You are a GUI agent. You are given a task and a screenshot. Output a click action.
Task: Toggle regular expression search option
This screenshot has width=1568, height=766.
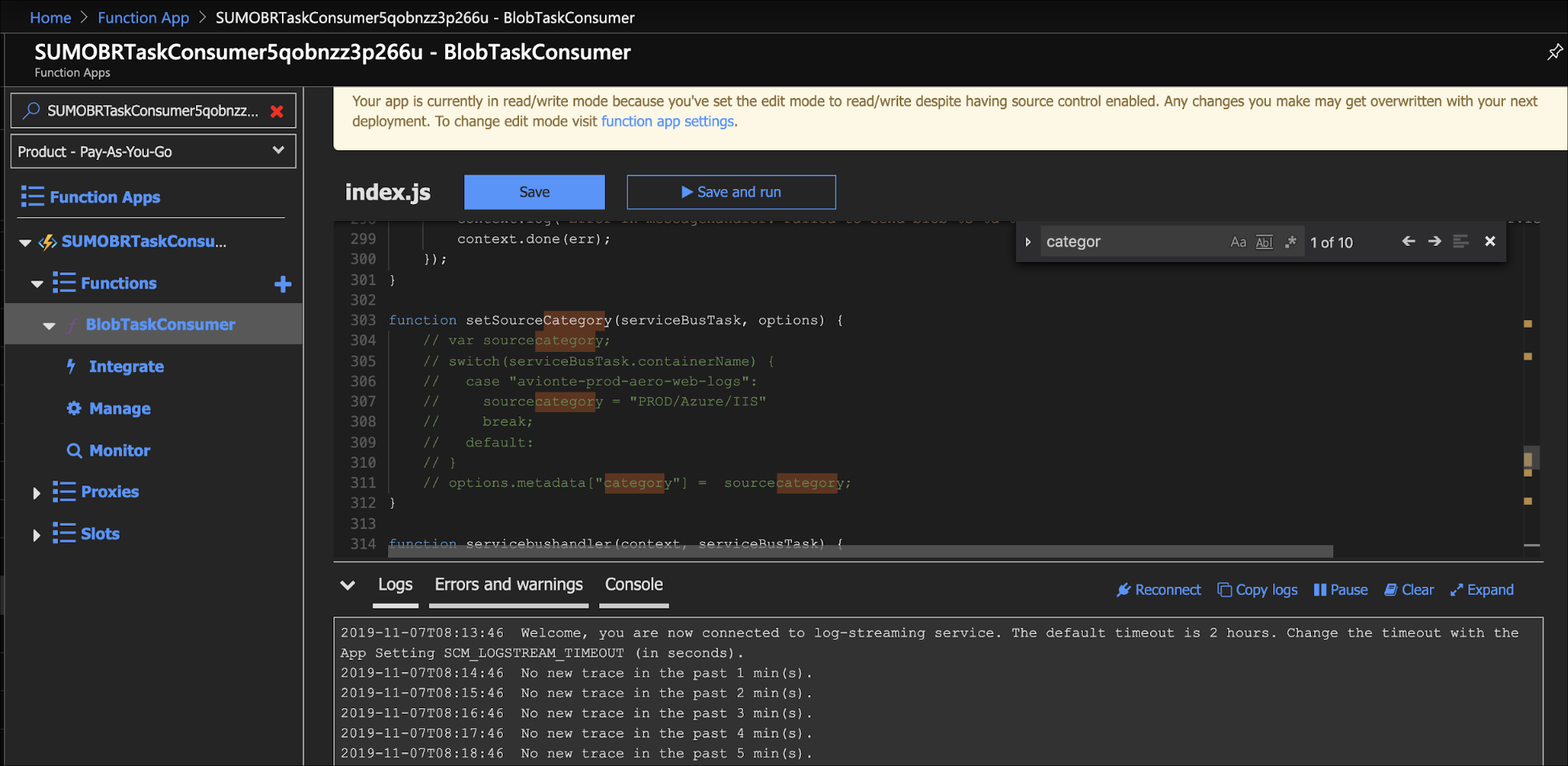tap(1291, 242)
